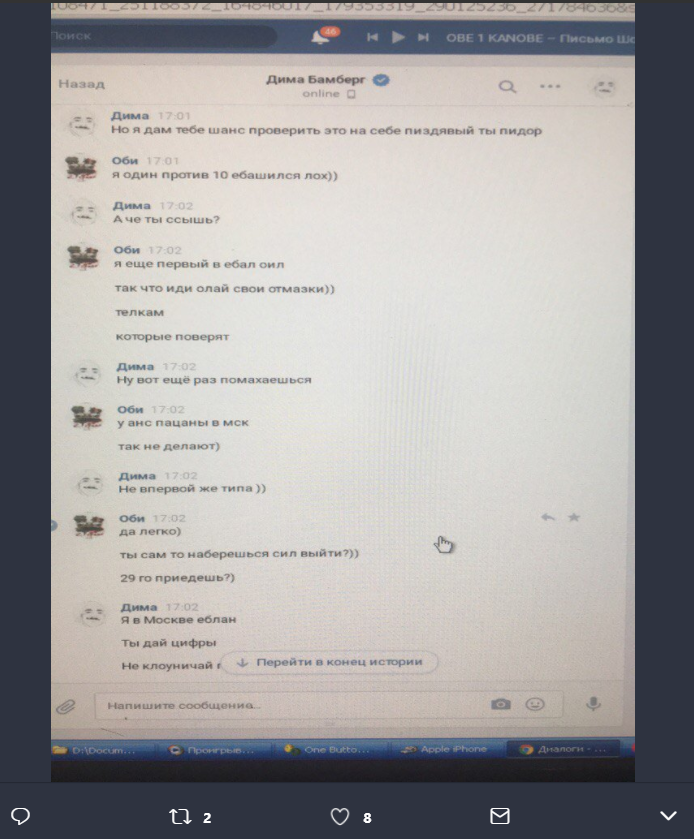Play the current audio track
The image size is (694, 839).
pos(398,37)
